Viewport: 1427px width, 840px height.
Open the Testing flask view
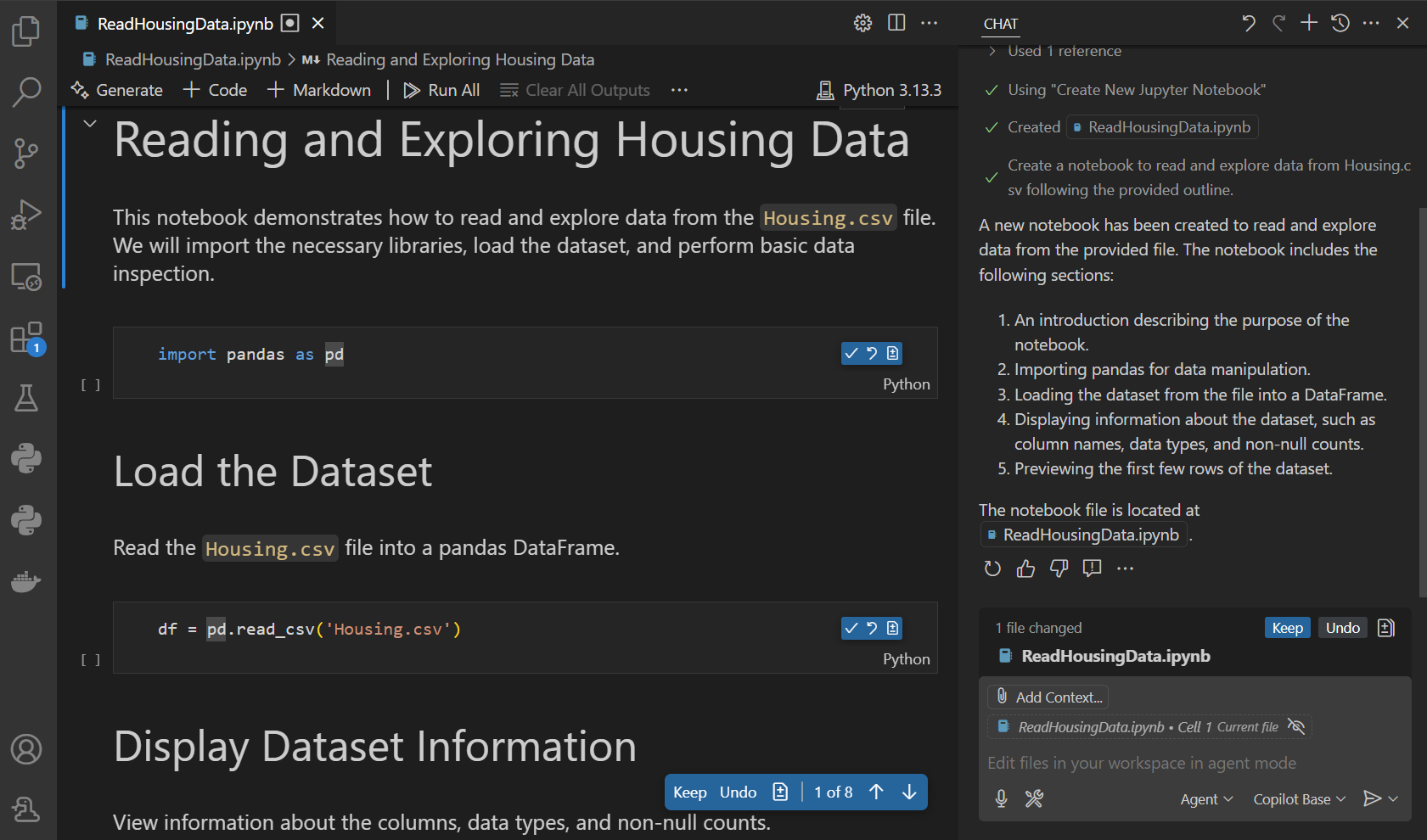[26, 399]
